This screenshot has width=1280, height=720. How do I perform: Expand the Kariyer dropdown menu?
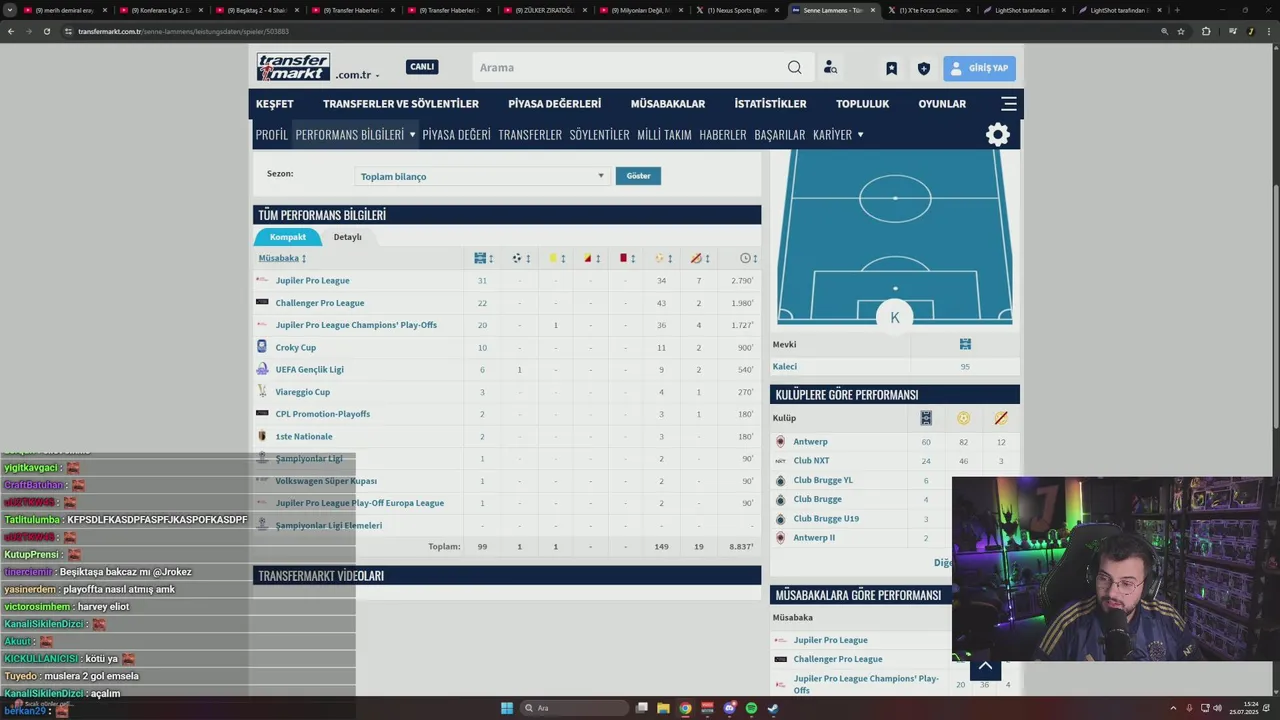click(x=838, y=135)
